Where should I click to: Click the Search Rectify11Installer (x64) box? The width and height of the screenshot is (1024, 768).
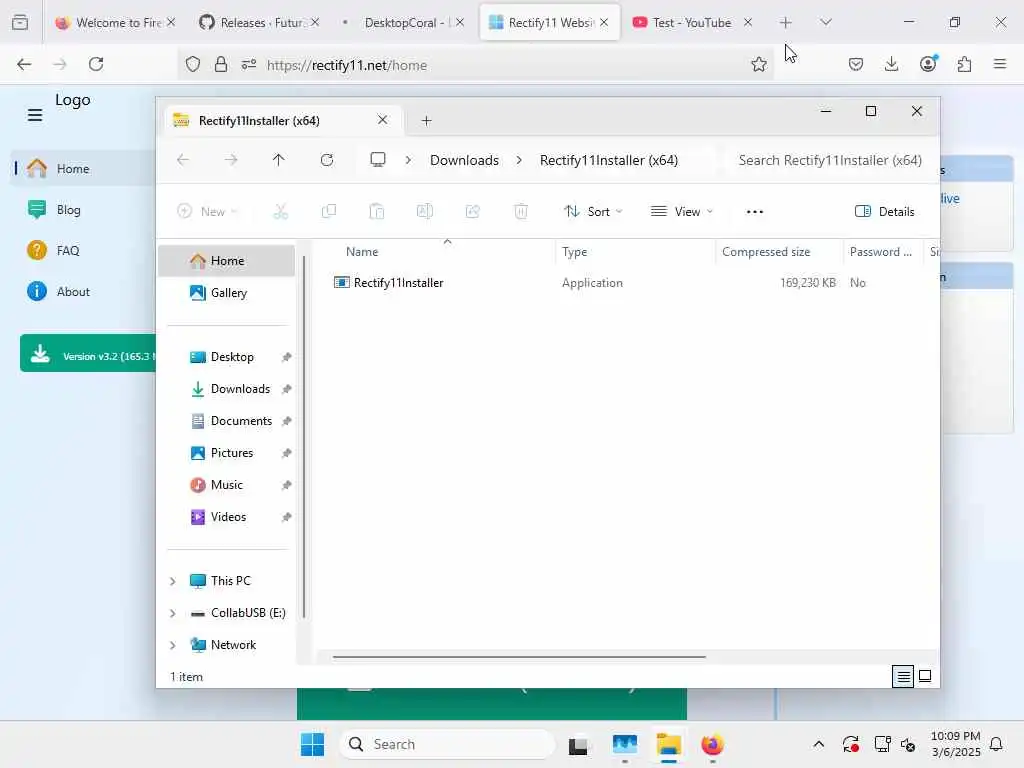829,161
